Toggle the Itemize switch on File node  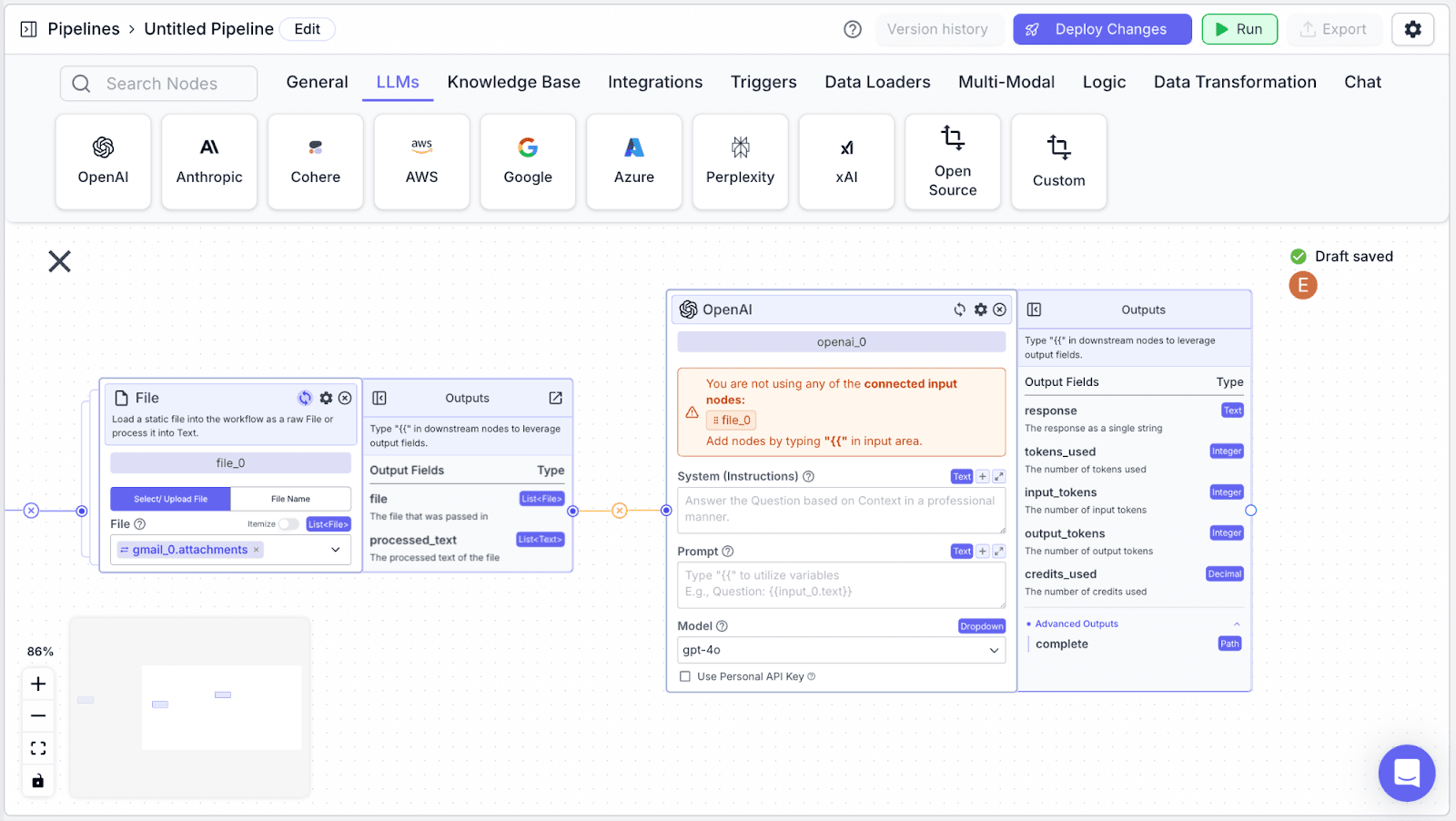pos(288,524)
